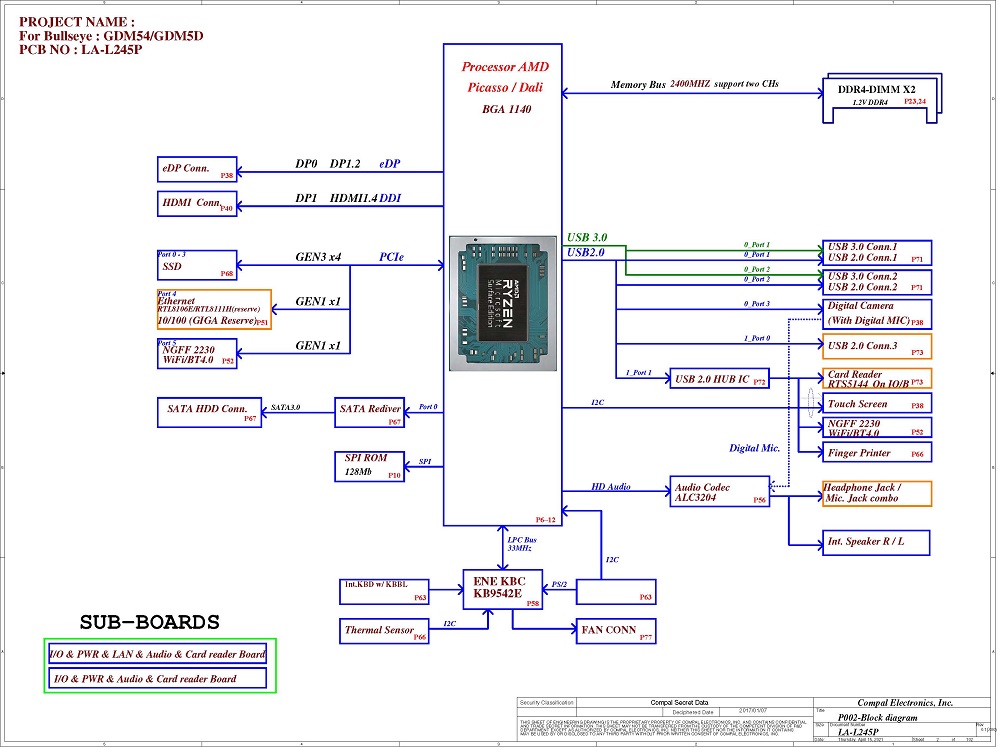Select the "P002-Block diagram" title text
The width and height of the screenshot is (1000, 747).
coord(877,717)
